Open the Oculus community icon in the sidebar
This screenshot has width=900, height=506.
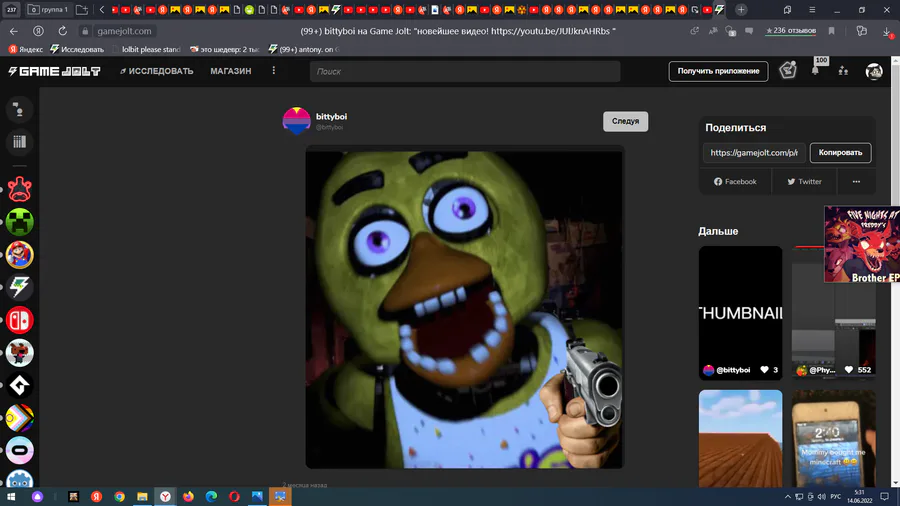[20, 451]
